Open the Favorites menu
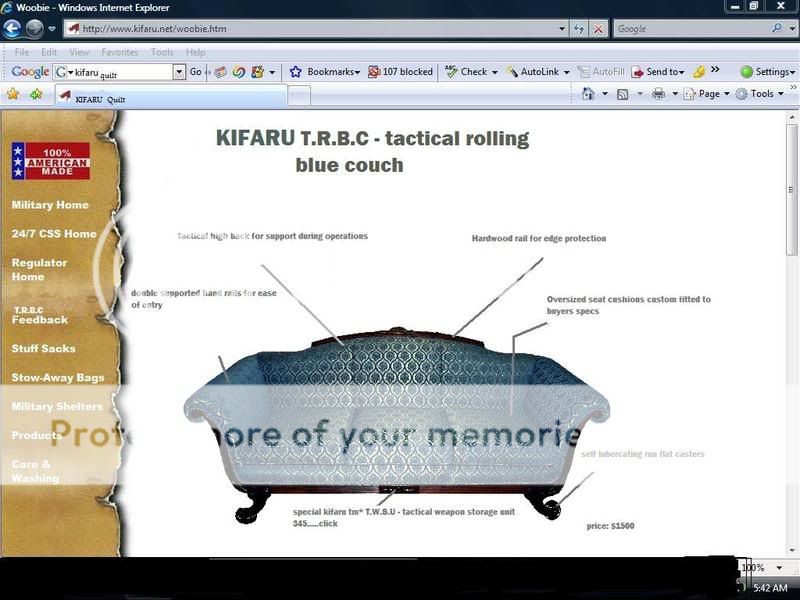The width and height of the screenshot is (800, 600). tap(119, 52)
